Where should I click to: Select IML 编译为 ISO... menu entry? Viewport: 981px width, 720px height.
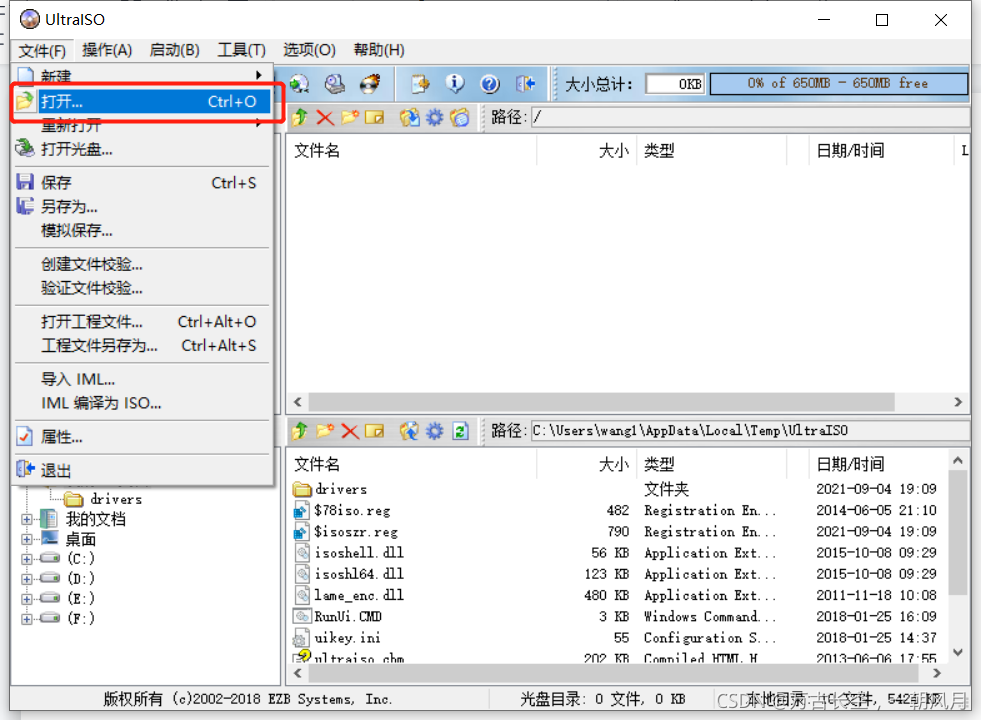[143, 403]
